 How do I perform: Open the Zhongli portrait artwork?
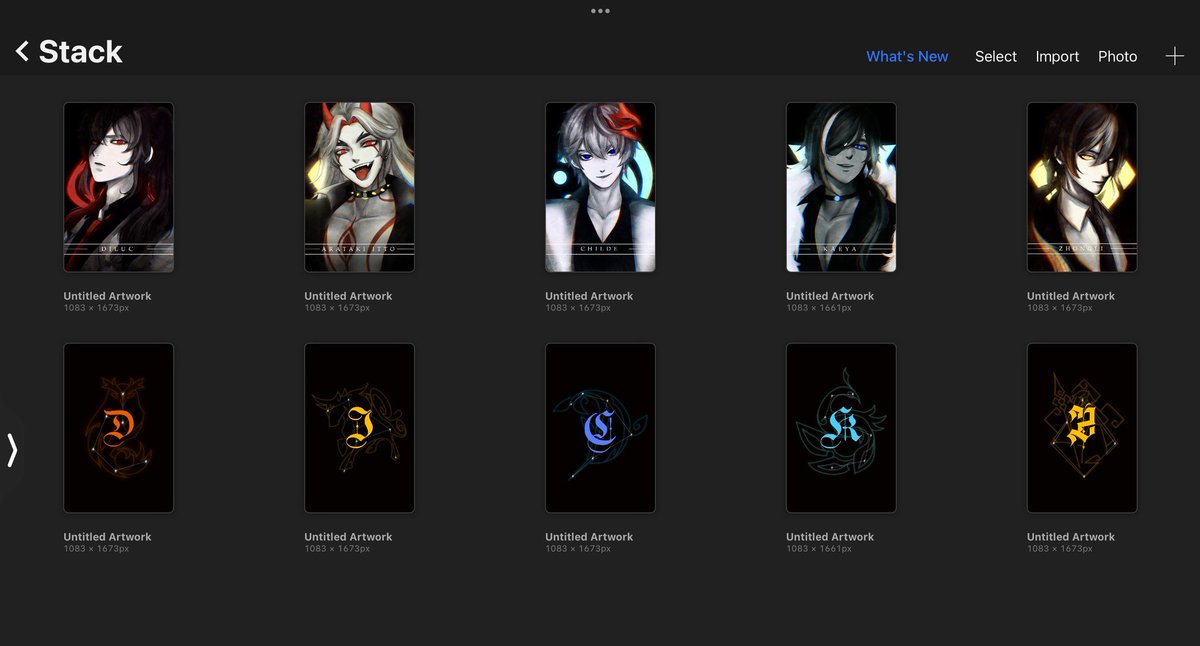1082,187
